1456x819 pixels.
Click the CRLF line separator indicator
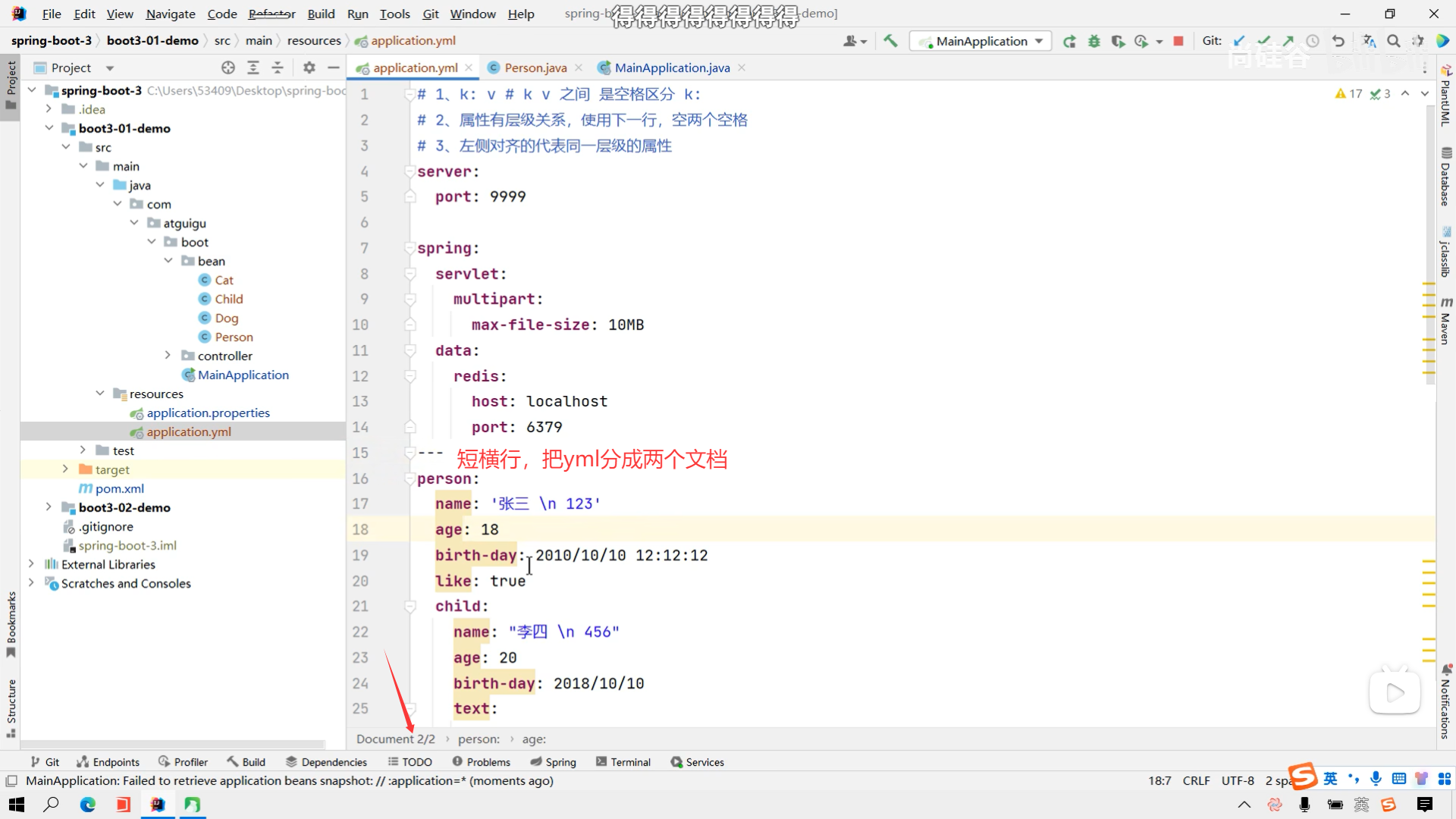pos(1196,780)
